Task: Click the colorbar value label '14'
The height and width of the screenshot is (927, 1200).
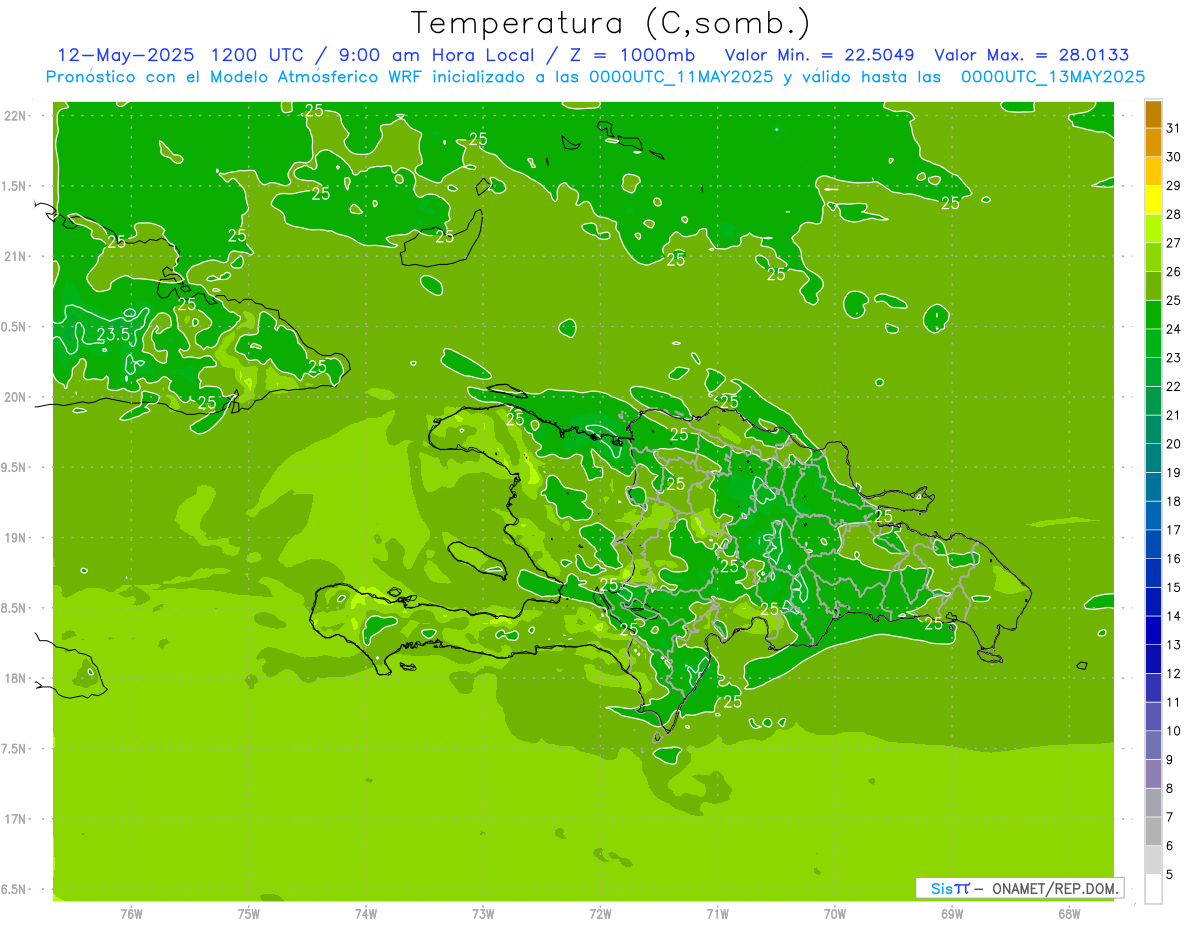Action: (1173, 616)
